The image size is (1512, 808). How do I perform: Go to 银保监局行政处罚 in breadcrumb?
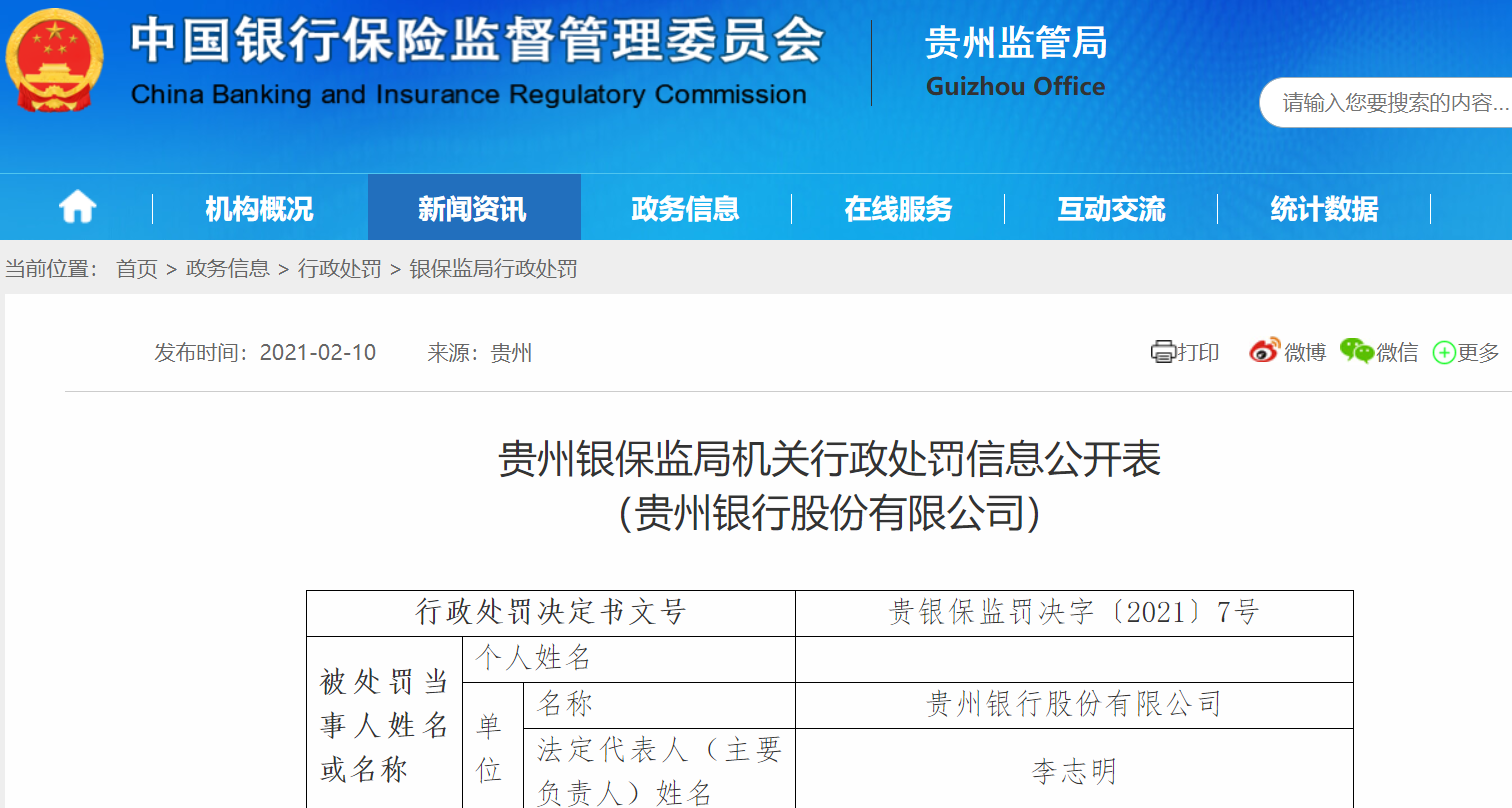494,269
